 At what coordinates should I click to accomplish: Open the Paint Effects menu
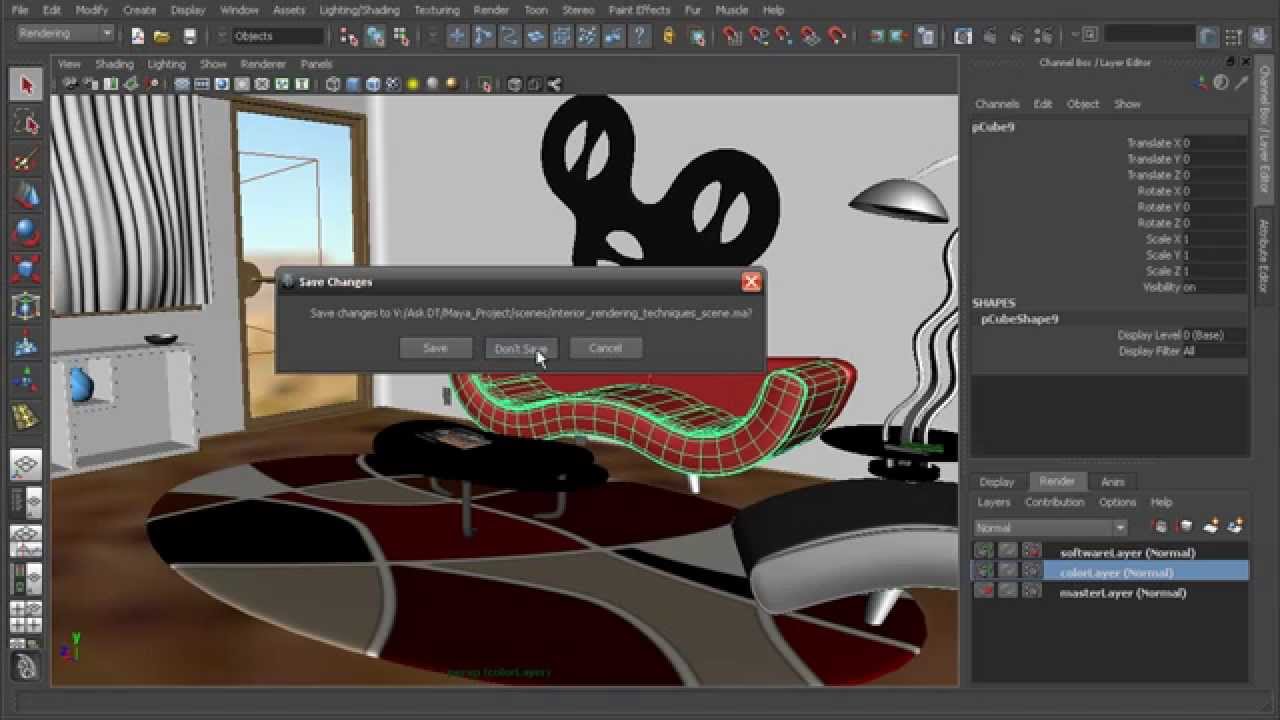639,10
